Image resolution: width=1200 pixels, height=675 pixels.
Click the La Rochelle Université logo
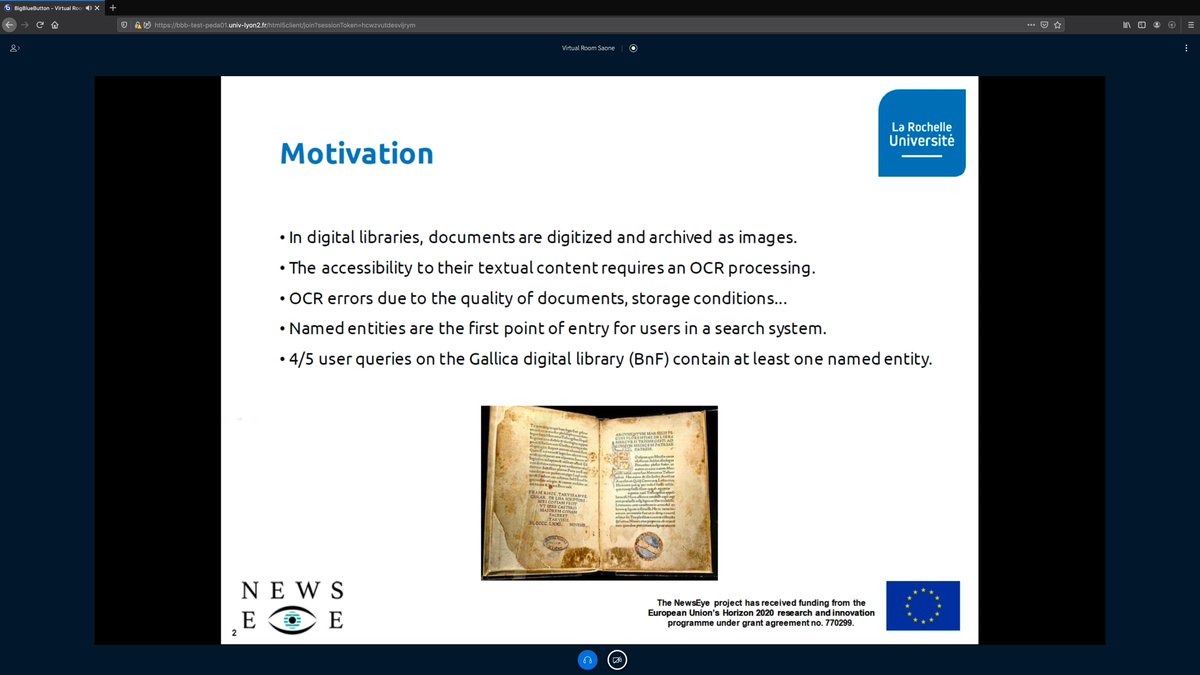[x=922, y=133]
